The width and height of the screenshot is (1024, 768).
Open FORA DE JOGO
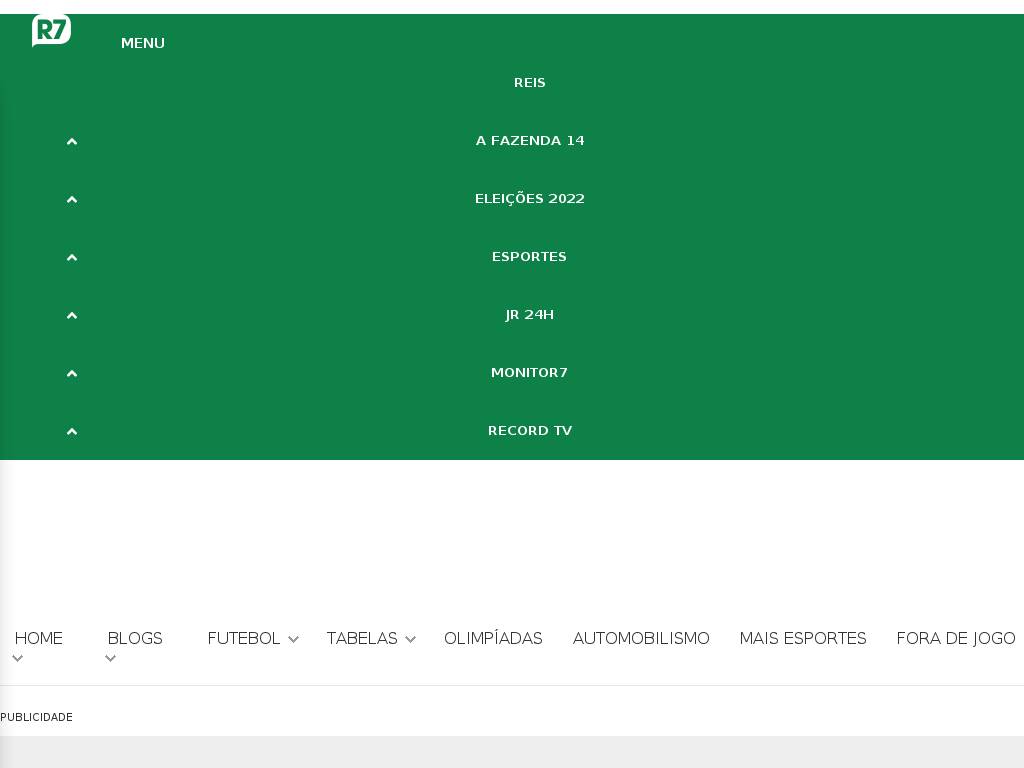click(x=955, y=638)
